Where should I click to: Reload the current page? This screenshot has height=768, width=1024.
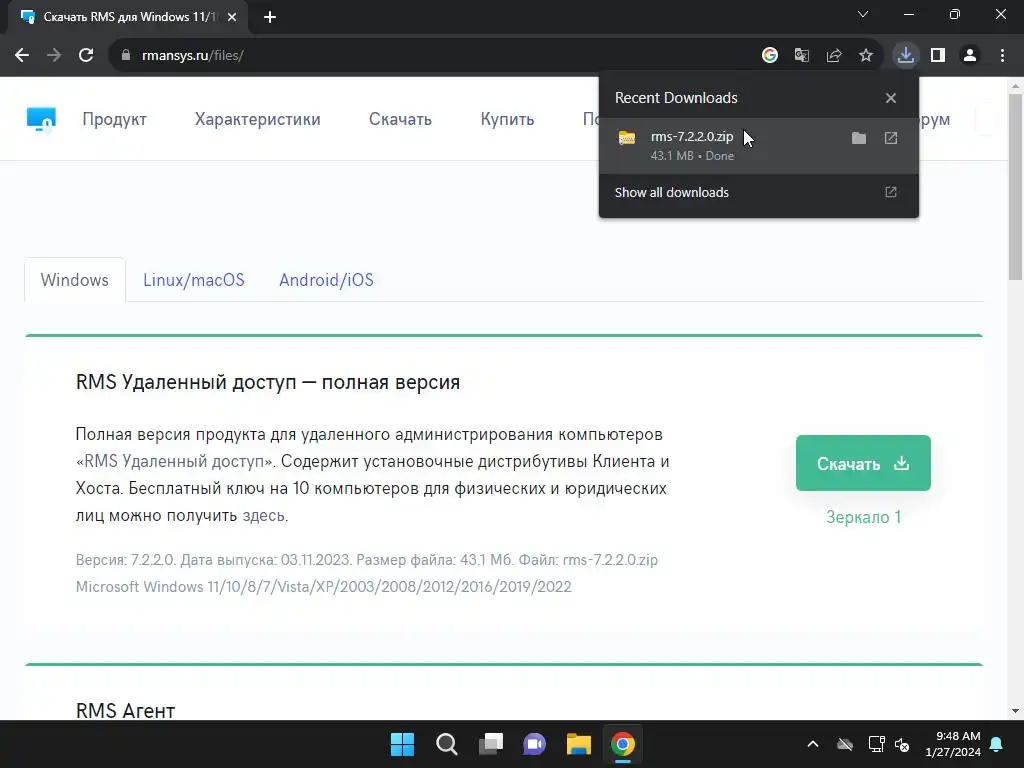click(86, 56)
